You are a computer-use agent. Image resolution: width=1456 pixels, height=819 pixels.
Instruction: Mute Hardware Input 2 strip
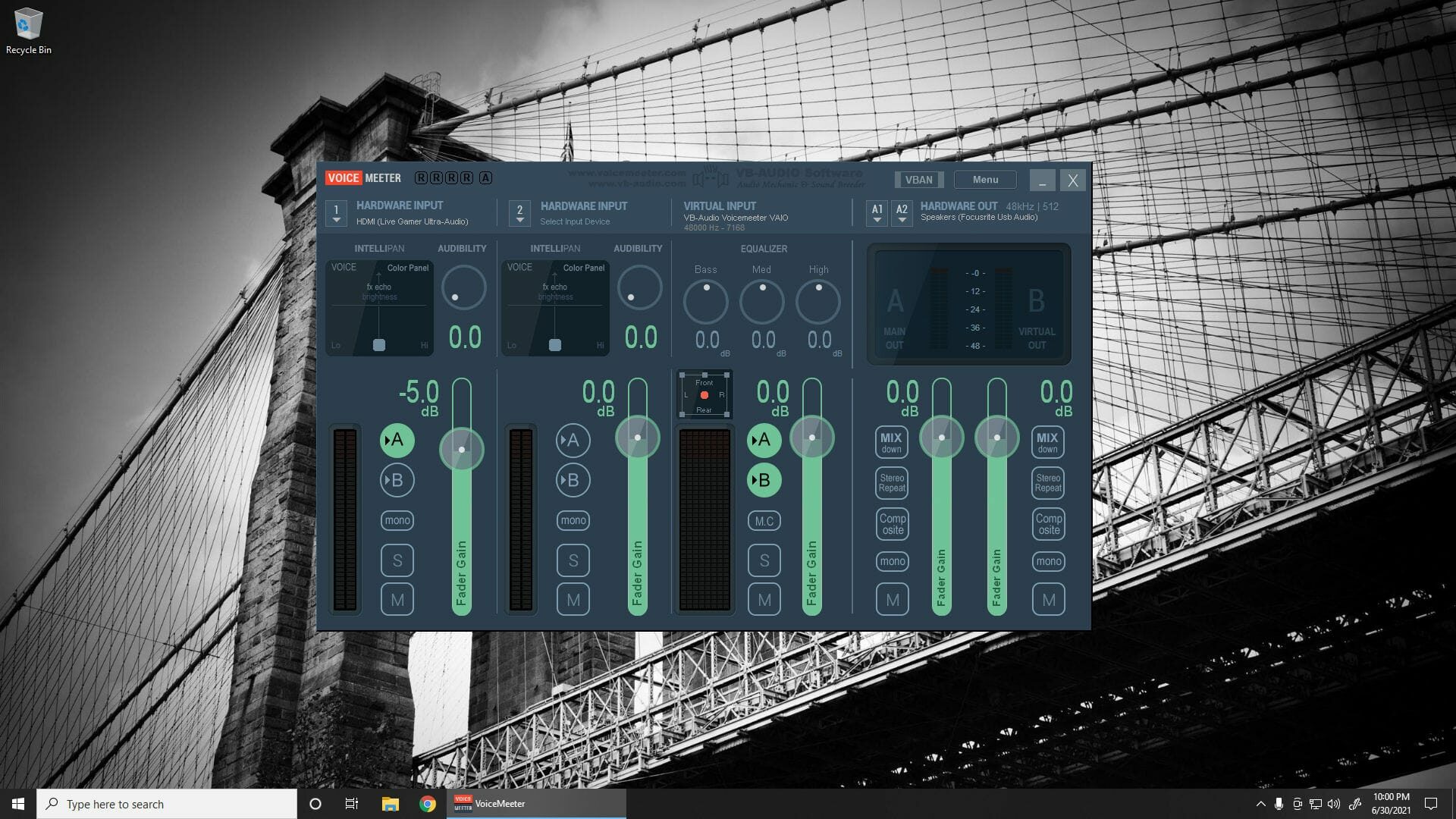click(573, 600)
